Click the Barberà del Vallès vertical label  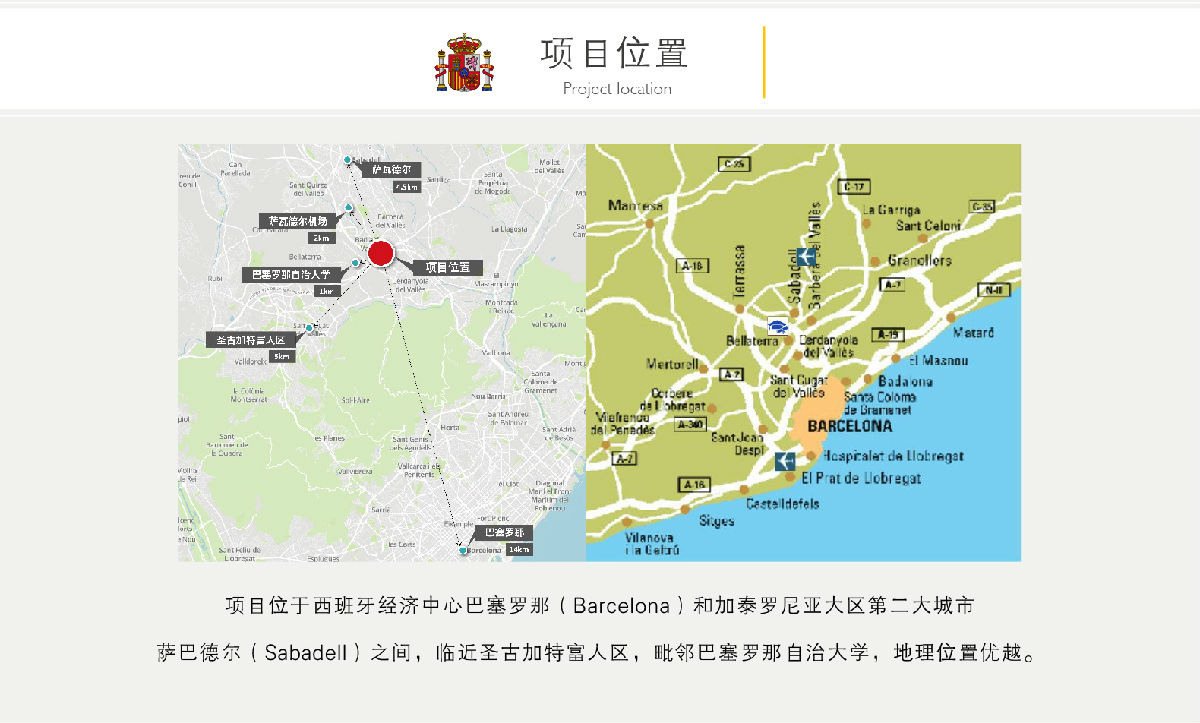(x=814, y=255)
